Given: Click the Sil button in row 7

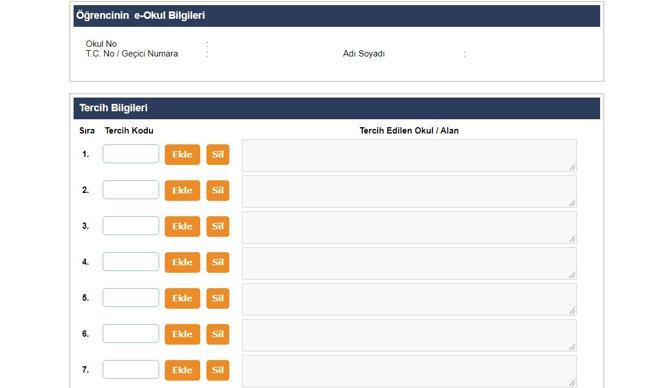Looking at the screenshot, I should point(218,370).
